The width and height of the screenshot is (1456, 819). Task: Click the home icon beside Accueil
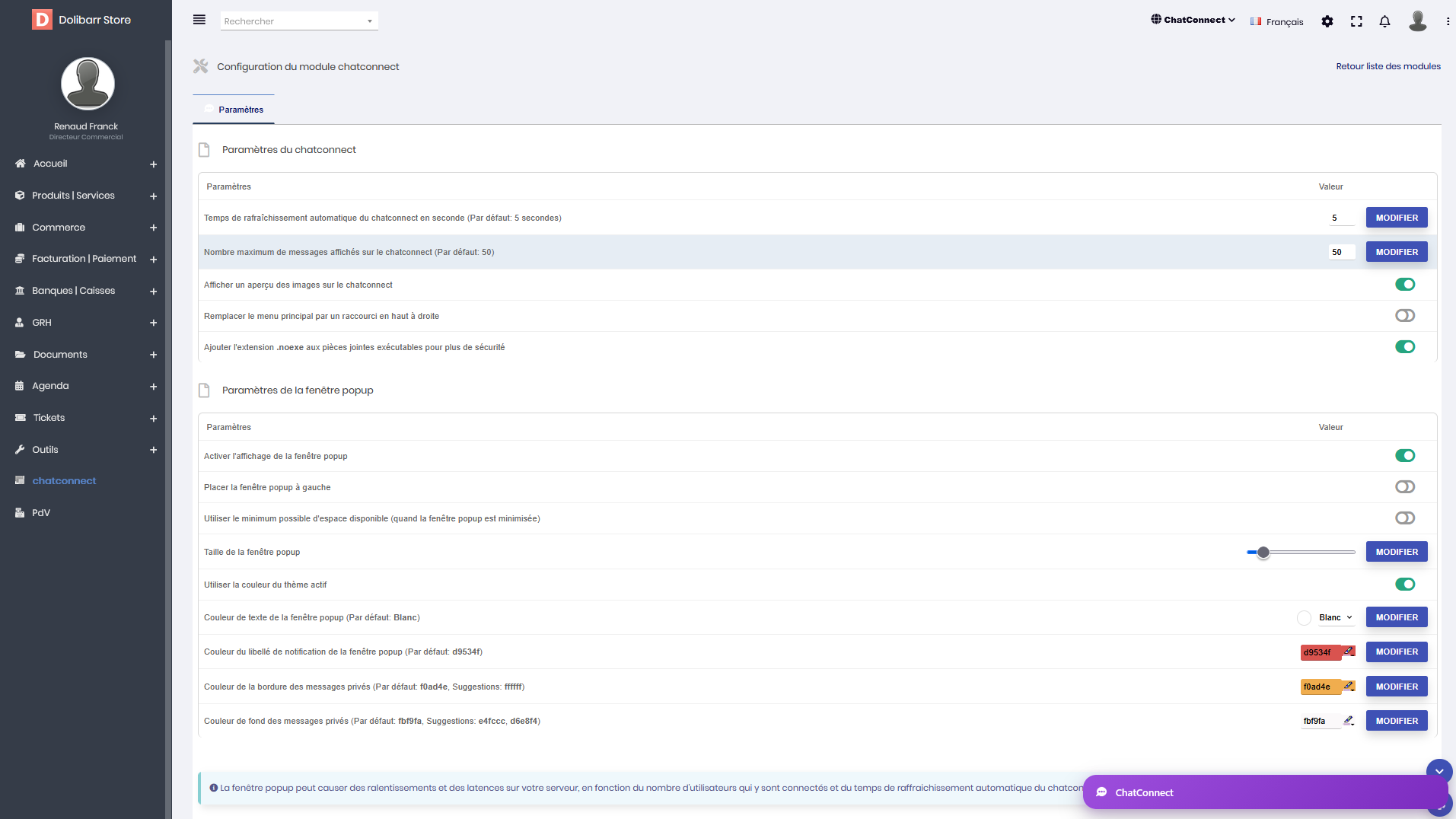point(20,164)
